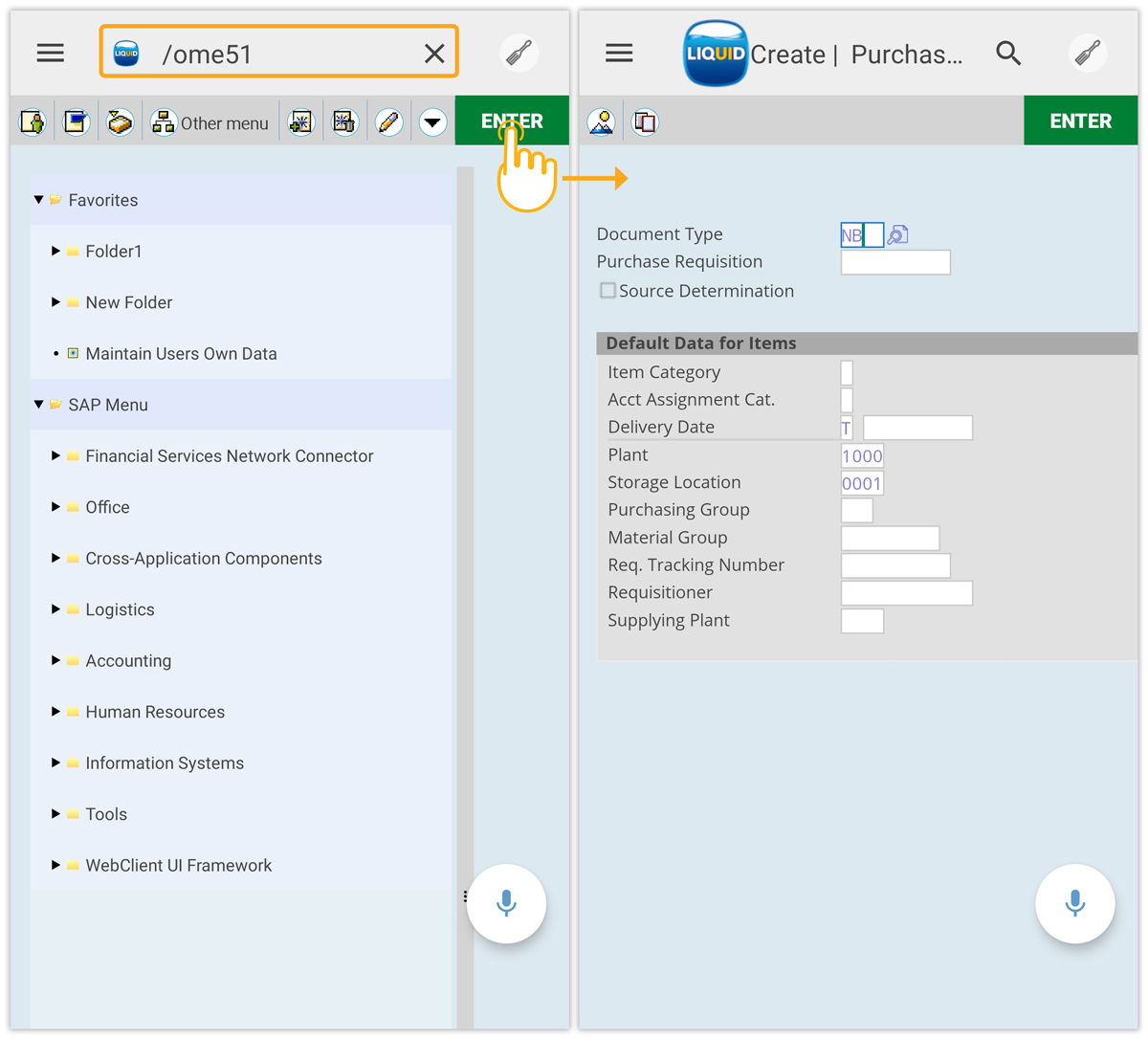Open Maintain Users Own Data favorite
Screen dimensions: 1148x1039
(181, 353)
